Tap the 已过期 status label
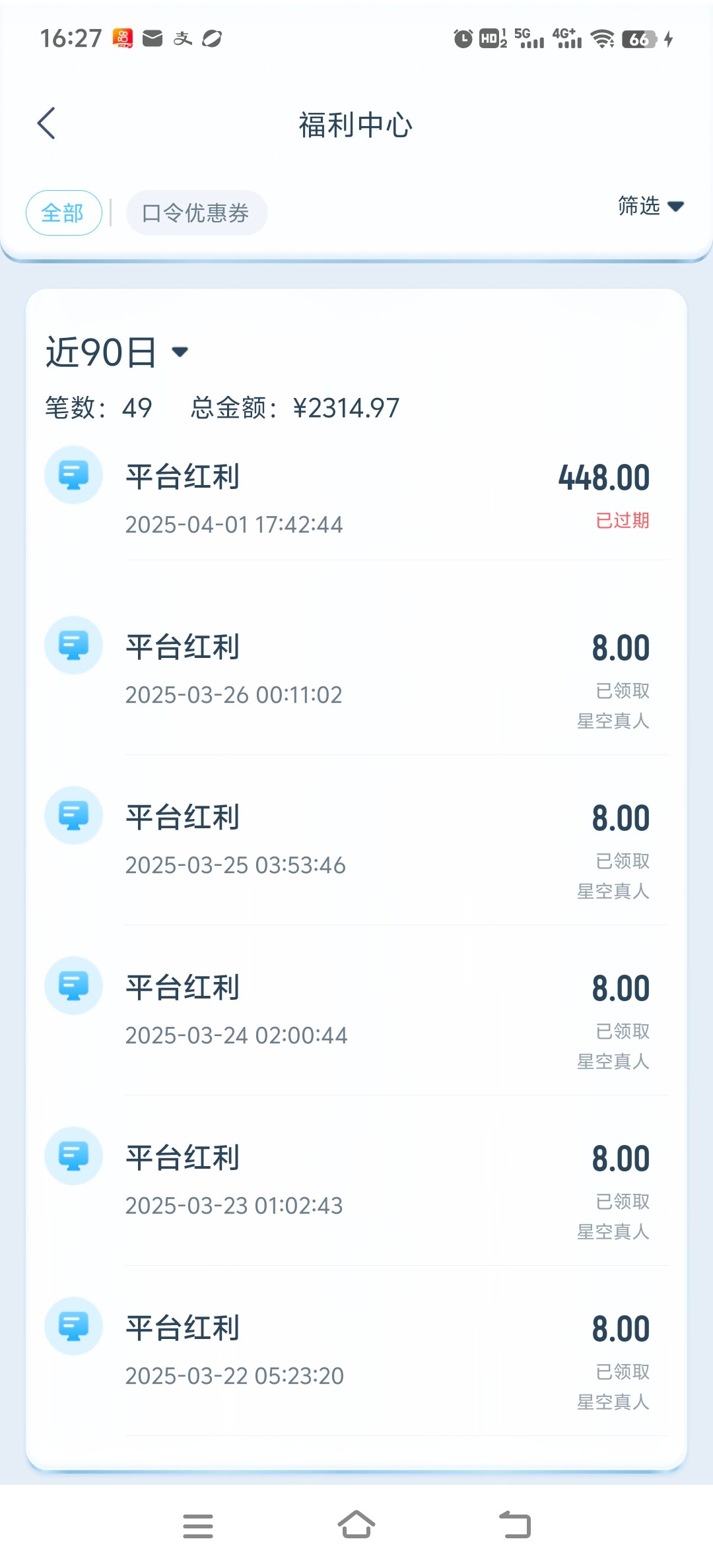 [x=622, y=521]
